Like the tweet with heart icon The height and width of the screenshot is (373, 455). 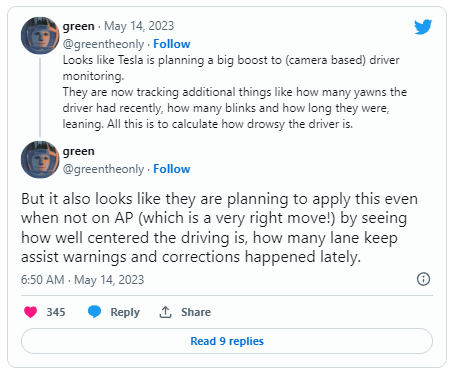click(x=31, y=312)
